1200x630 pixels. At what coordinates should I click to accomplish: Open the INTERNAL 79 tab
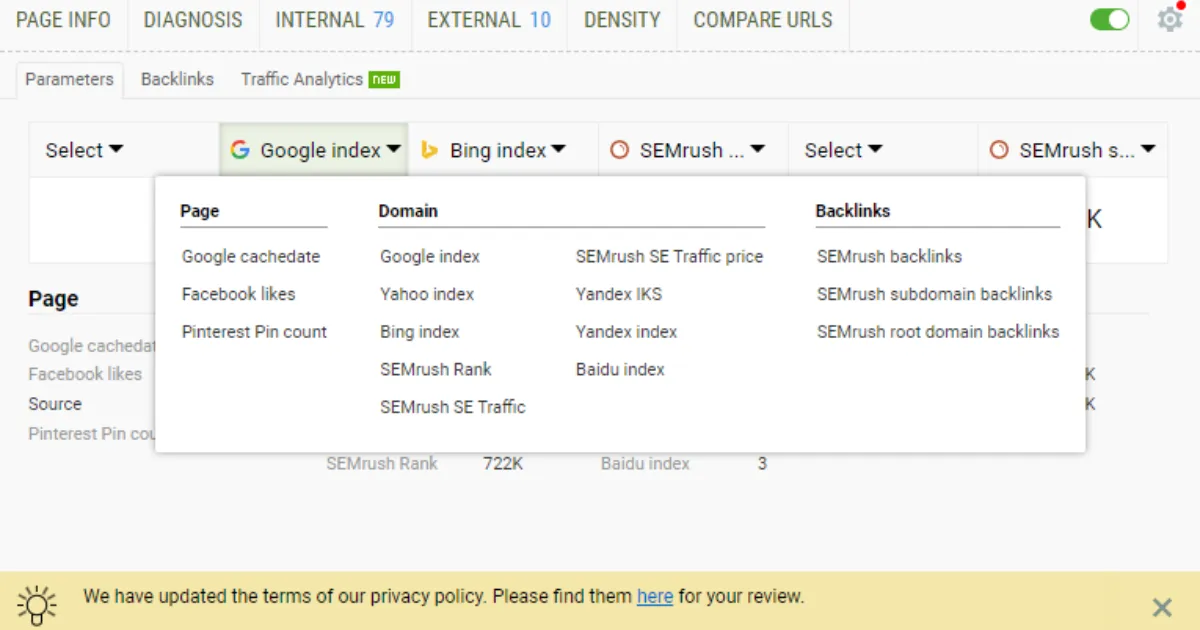tap(335, 20)
